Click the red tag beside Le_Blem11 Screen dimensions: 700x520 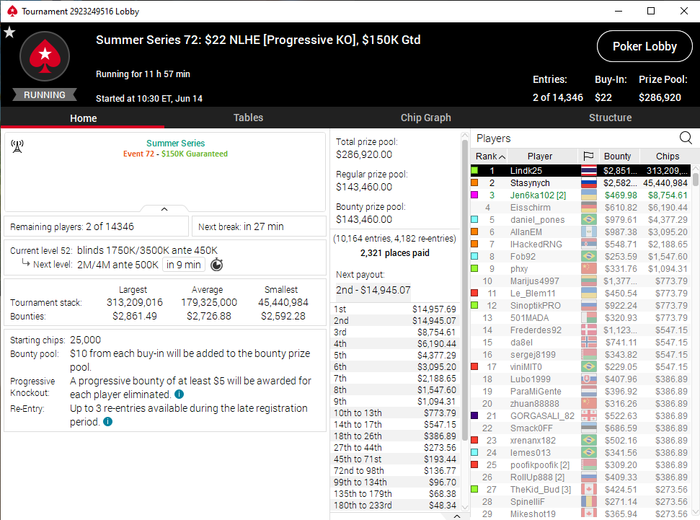pos(475,293)
